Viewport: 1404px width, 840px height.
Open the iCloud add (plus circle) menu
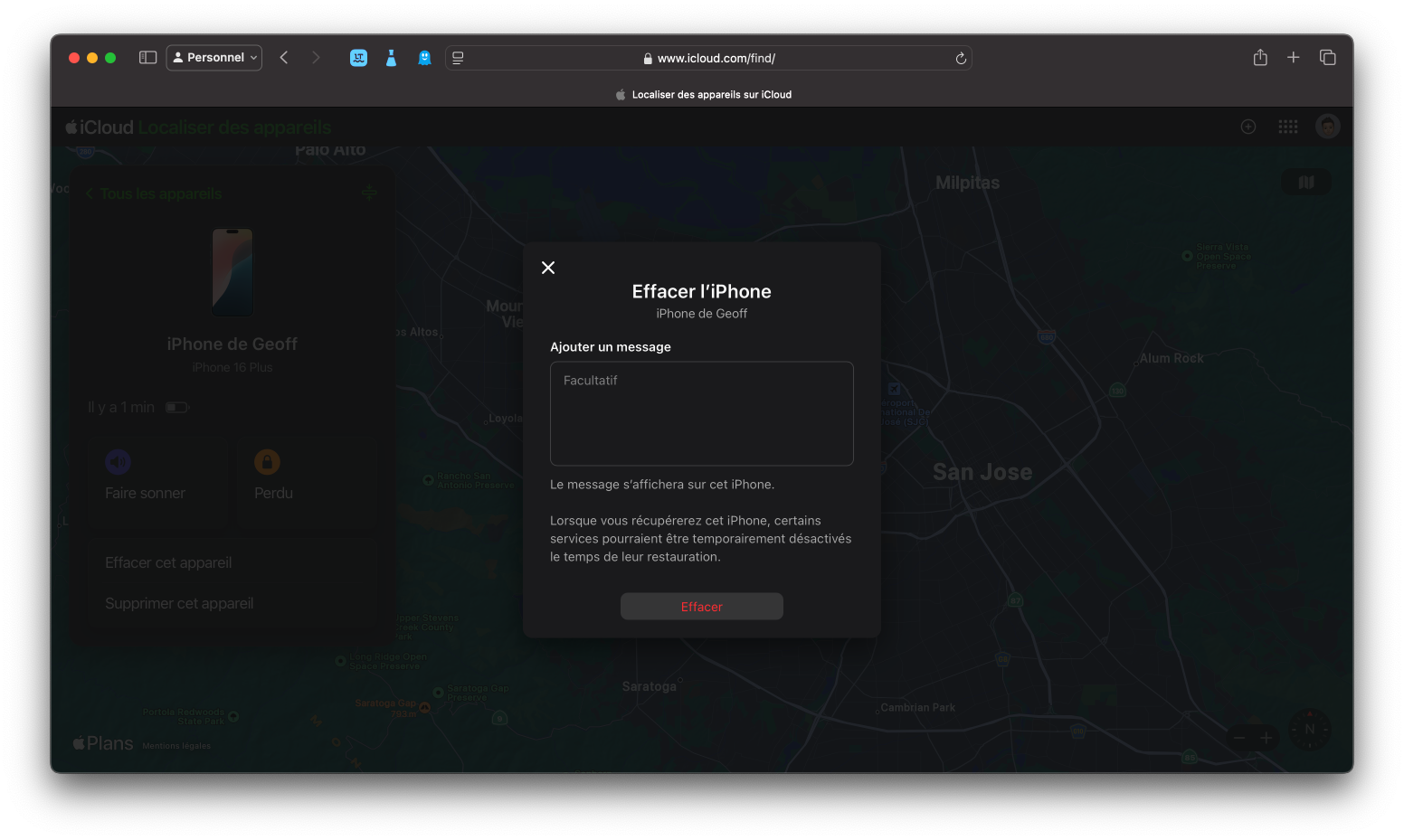click(1248, 127)
